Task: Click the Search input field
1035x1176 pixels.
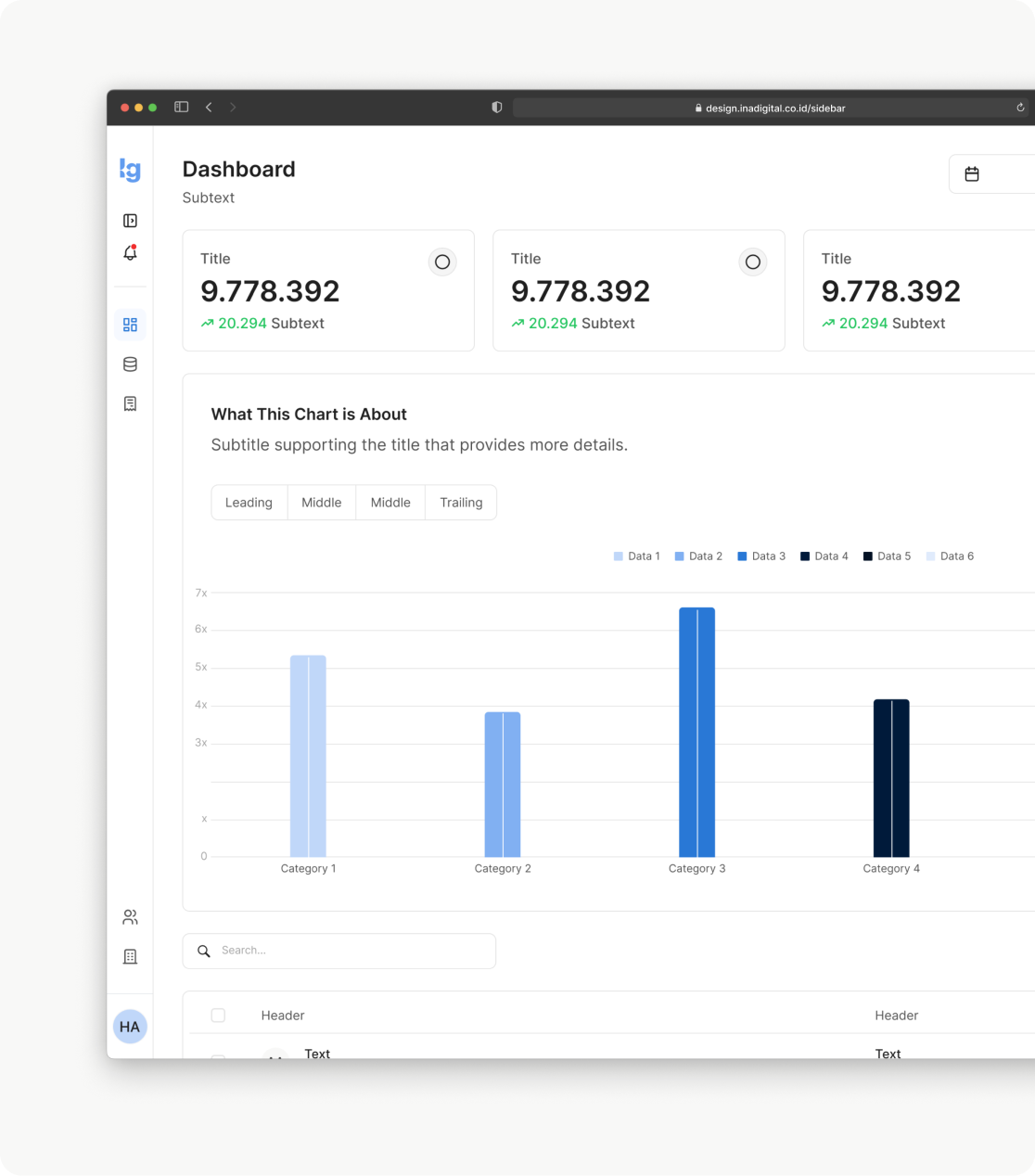Action: point(352,951)
